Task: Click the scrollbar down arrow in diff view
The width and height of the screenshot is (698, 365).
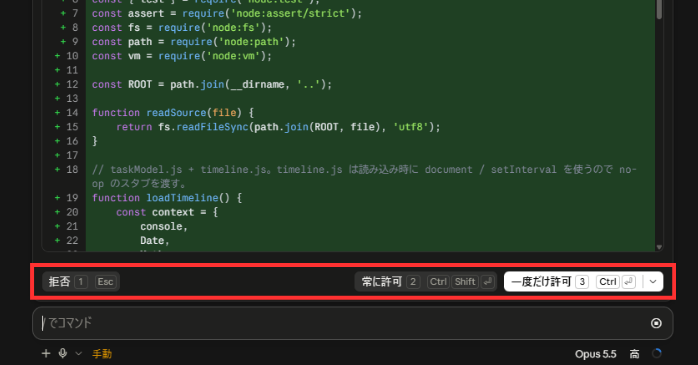Action: pyautogui.click(x=659, y=247)
